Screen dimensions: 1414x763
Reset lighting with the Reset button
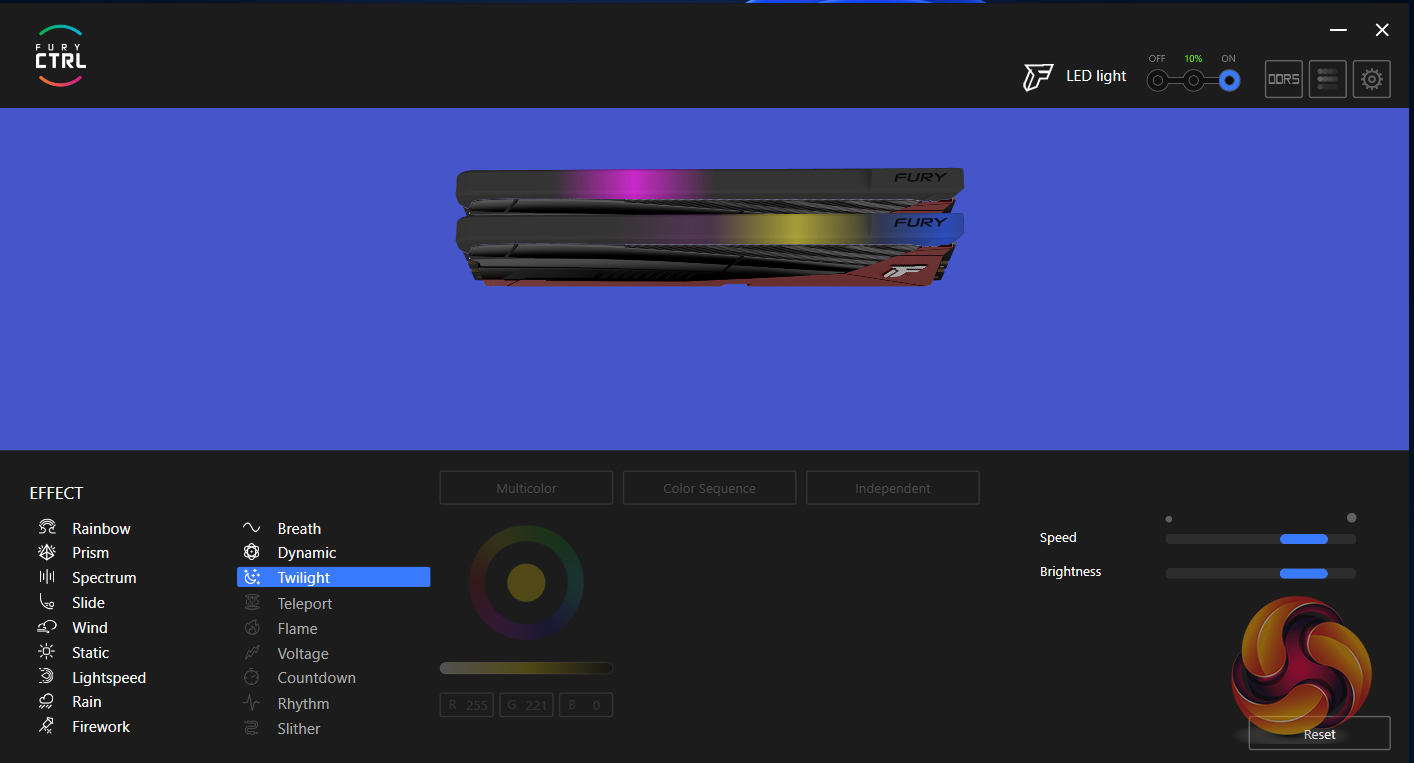pyautogui.click(x=1319, y=734)
